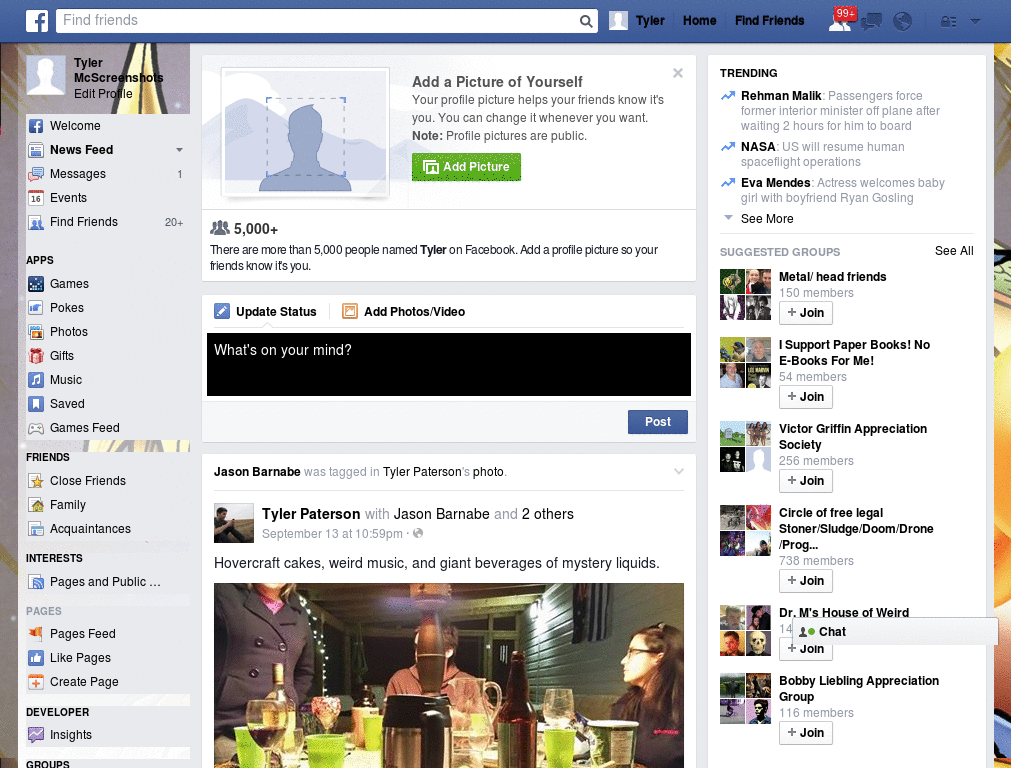Click the '2 others' tagged people link
Viewport: 1024px width, 768px height.
coord(547,514)
